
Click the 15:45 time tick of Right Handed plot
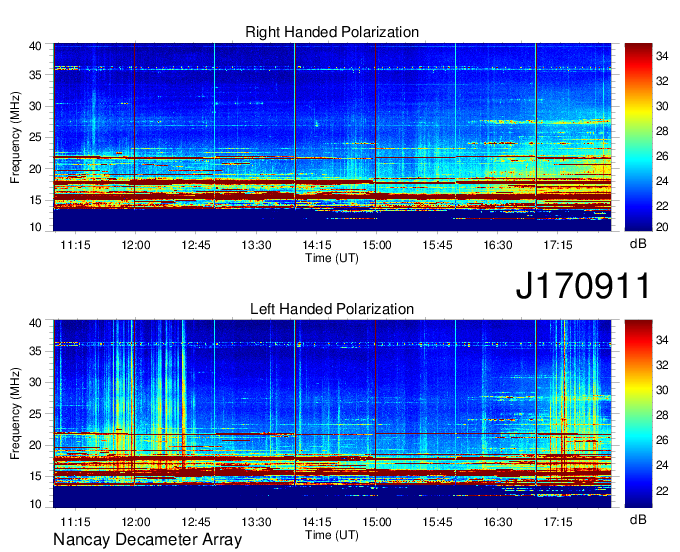[x=437, y=245]
